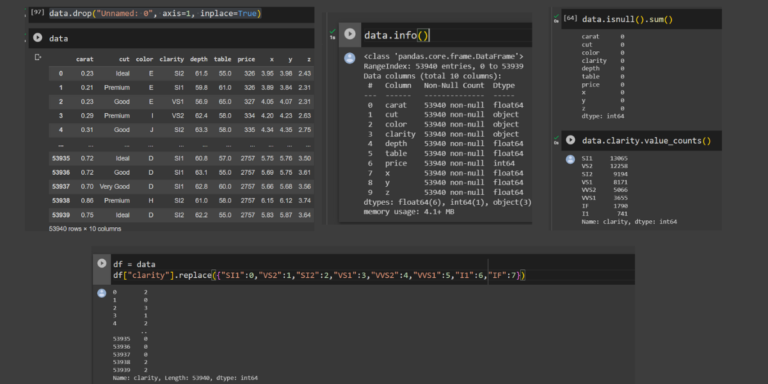
Task: Click the avatar icon beside the clarity value counts output
Action: (570, 159)
